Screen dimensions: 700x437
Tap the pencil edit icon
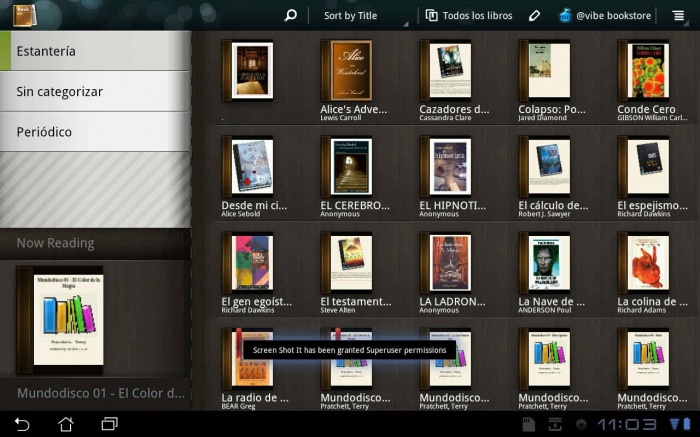(x=534, y=16)
